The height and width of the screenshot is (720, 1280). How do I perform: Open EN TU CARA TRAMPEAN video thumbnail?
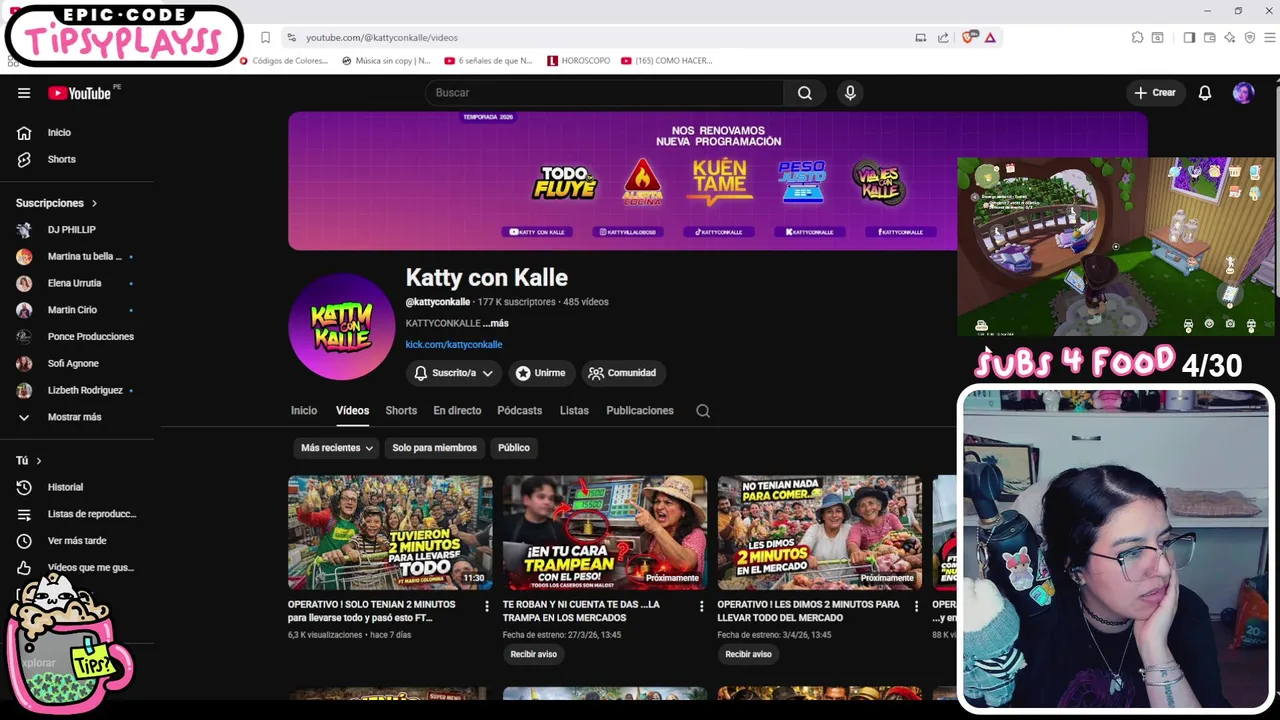click(x=605, y=533)
